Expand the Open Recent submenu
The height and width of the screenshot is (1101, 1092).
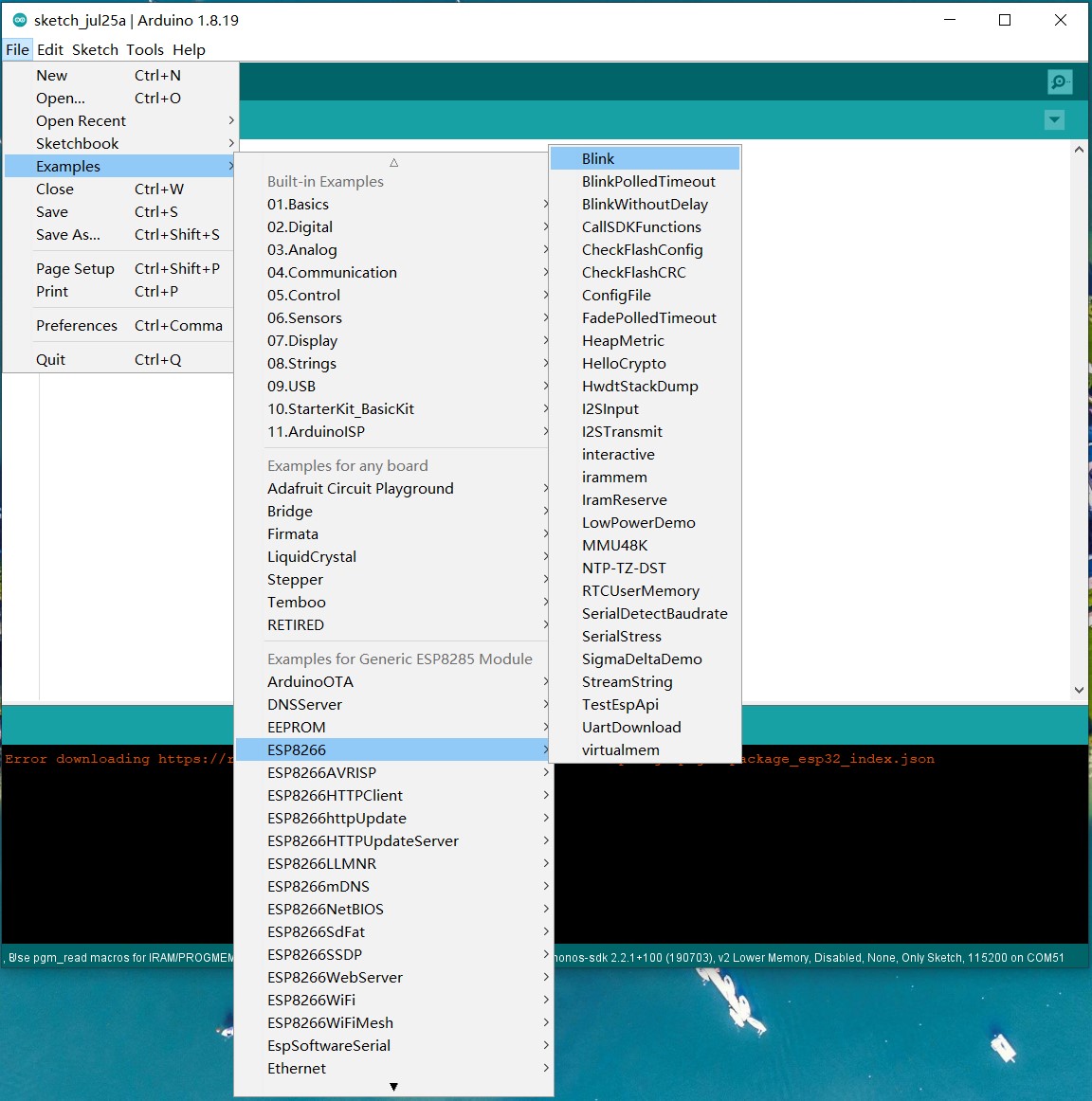tap(119, 120)
